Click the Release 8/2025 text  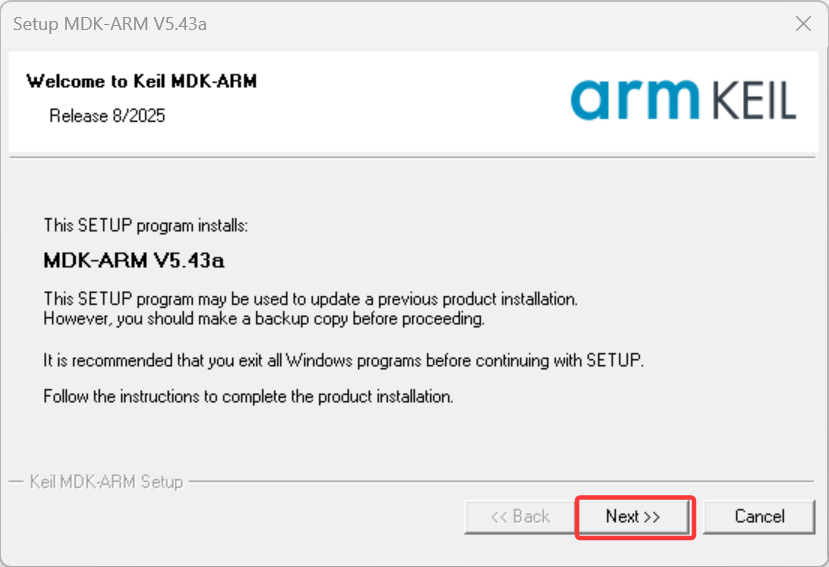(x=107, y=115)
